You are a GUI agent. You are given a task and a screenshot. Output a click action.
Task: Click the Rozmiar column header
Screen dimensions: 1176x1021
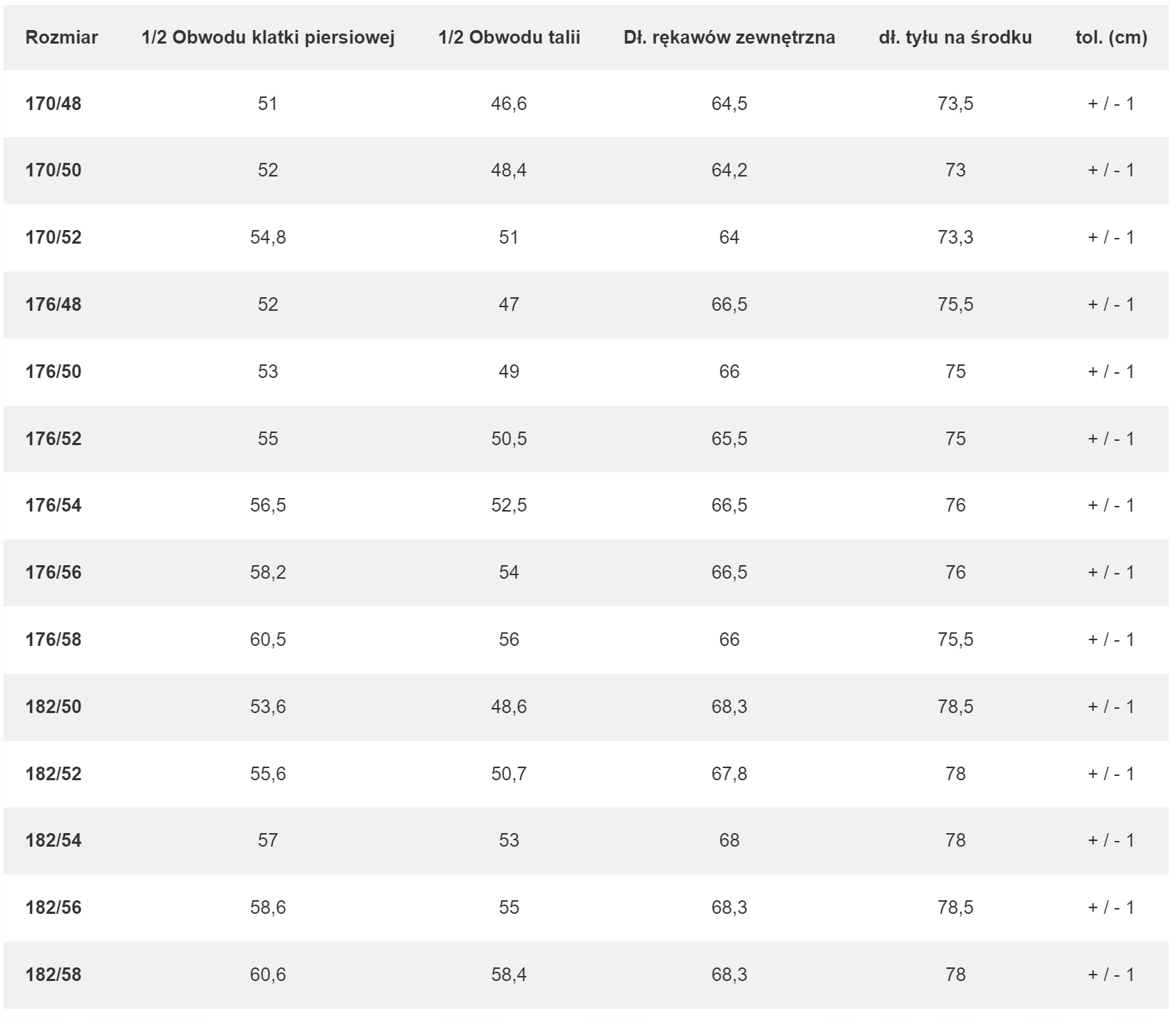point(61,38)
